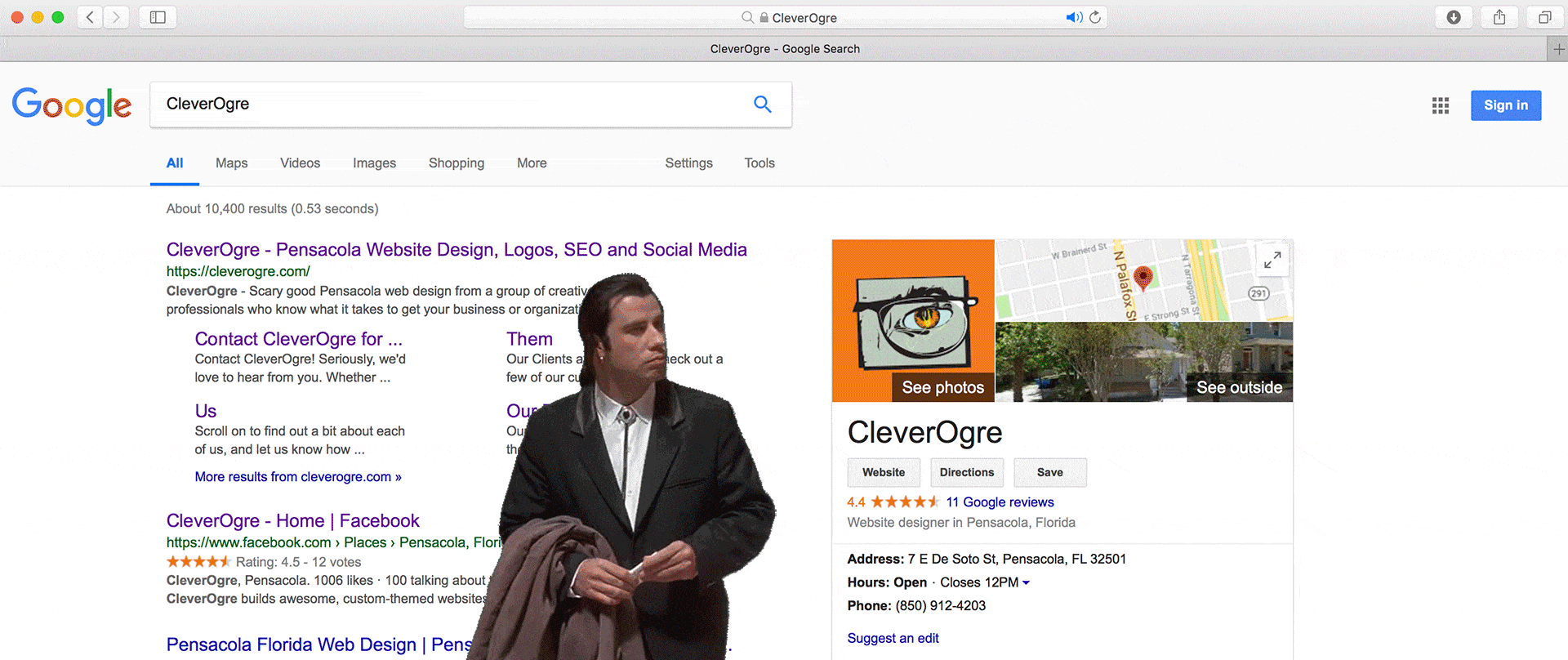Viewport: 1568px width, 660px height.
Task: Open More results from cleverogre.com
Action: pyautogui.click(x=298, y=477)
